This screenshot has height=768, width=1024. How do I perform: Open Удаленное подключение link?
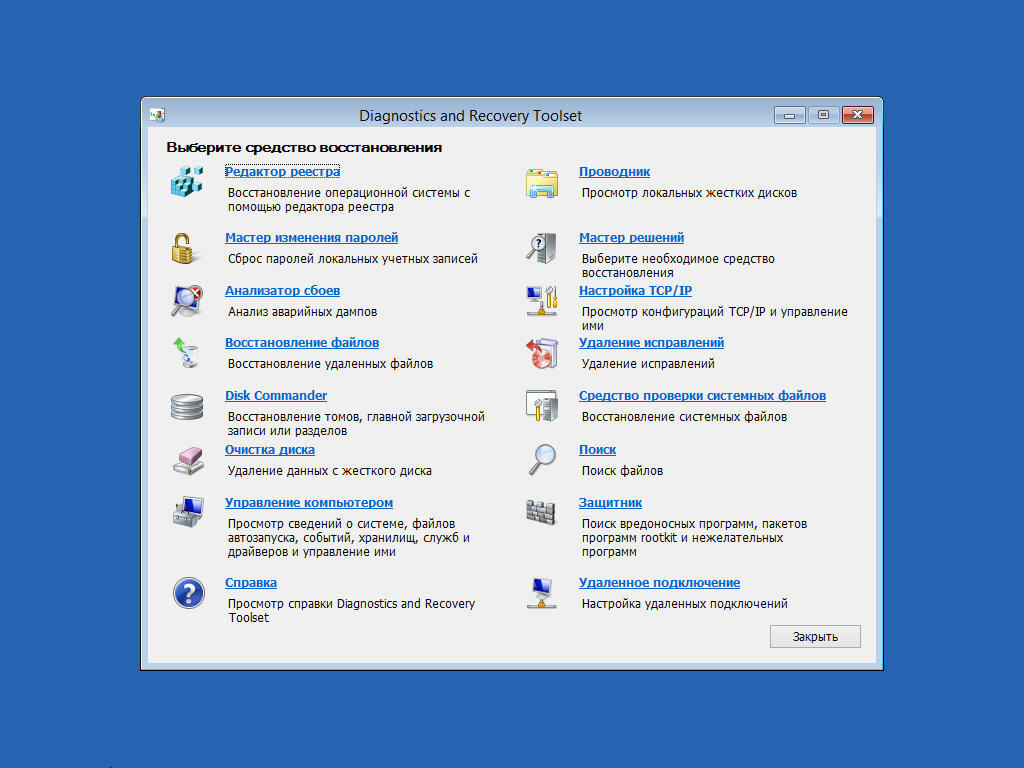pyautogui.click(x=659, y=583)
